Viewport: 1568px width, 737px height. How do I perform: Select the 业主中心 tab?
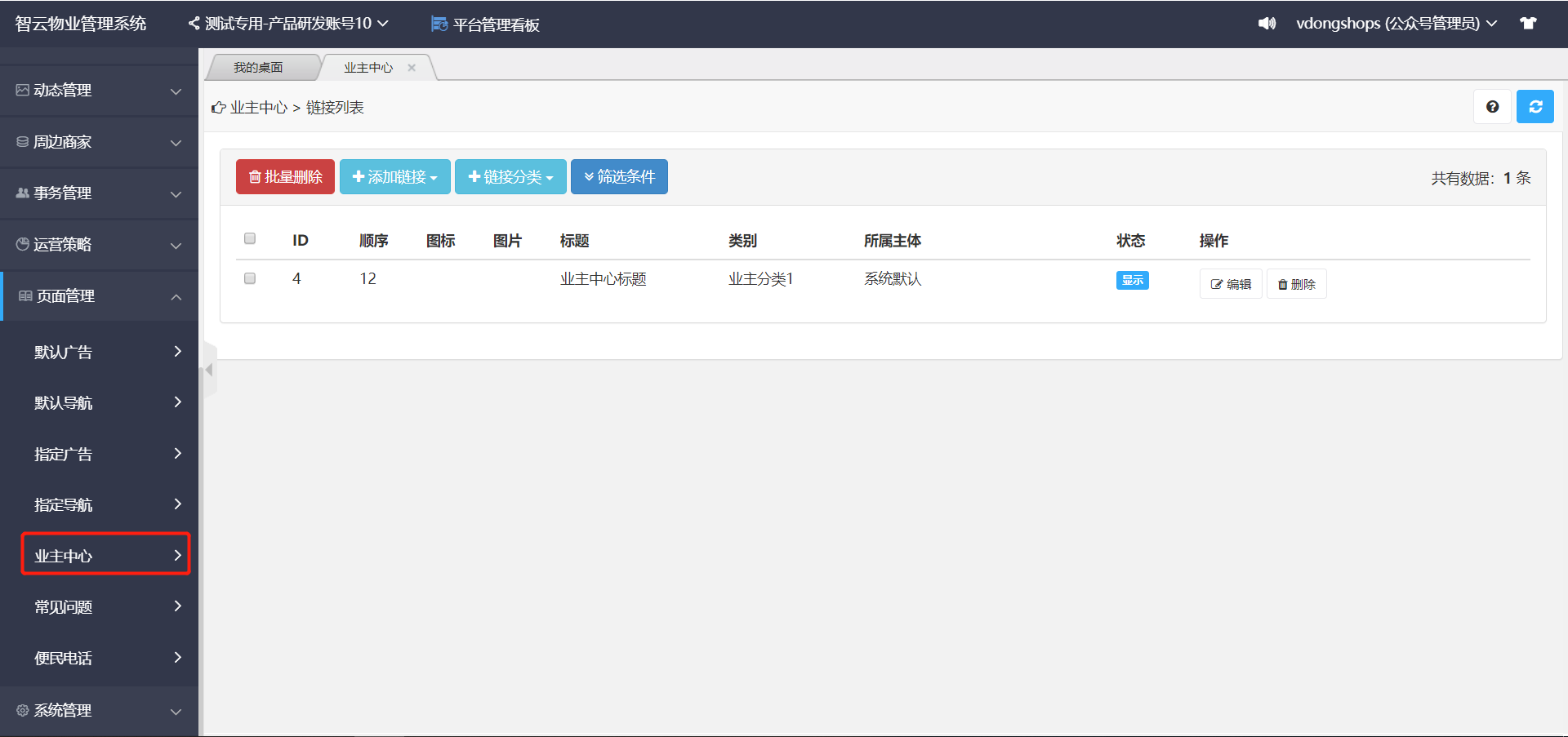click(x=368, y=68)
